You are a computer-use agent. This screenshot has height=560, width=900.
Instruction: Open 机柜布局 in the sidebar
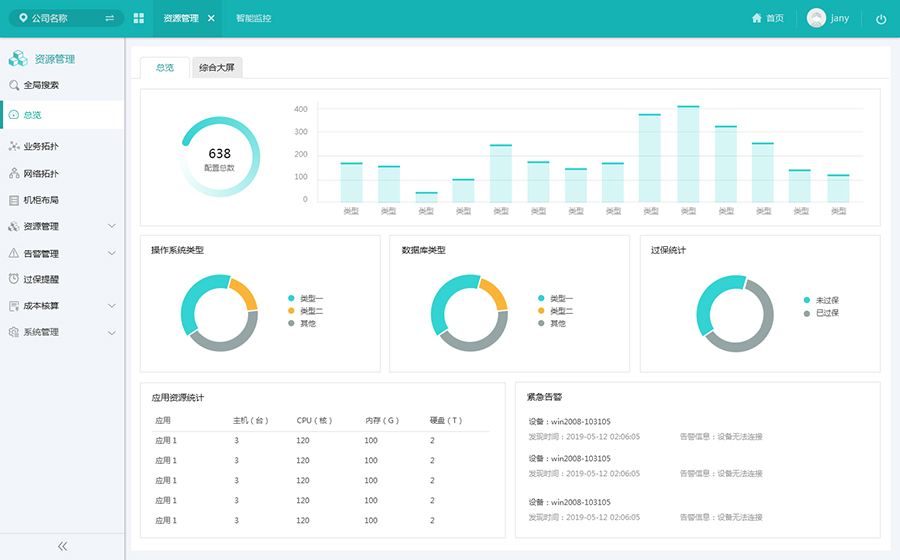(x=40, y=200)
